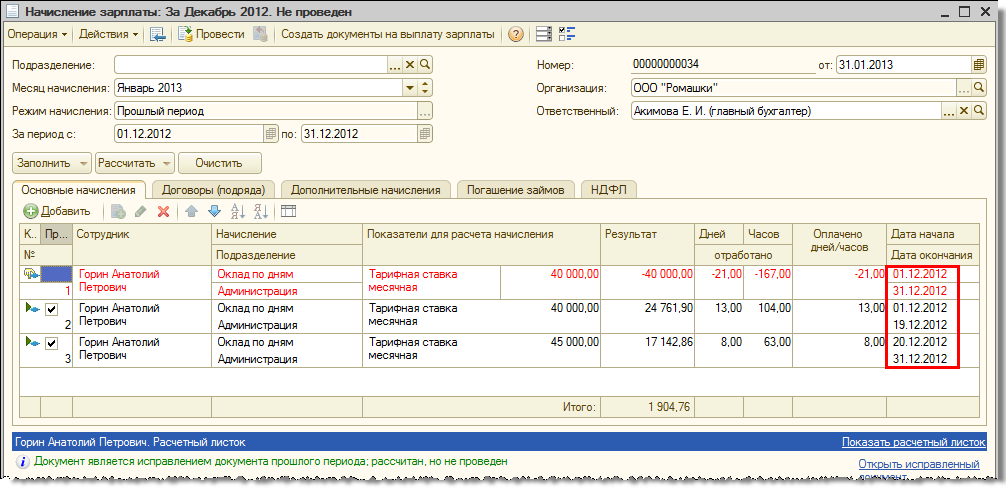Screen dimensions: 1006x488
Task: Click the Режим начисления field Прошлый период
Action: [x=266, y=111]
